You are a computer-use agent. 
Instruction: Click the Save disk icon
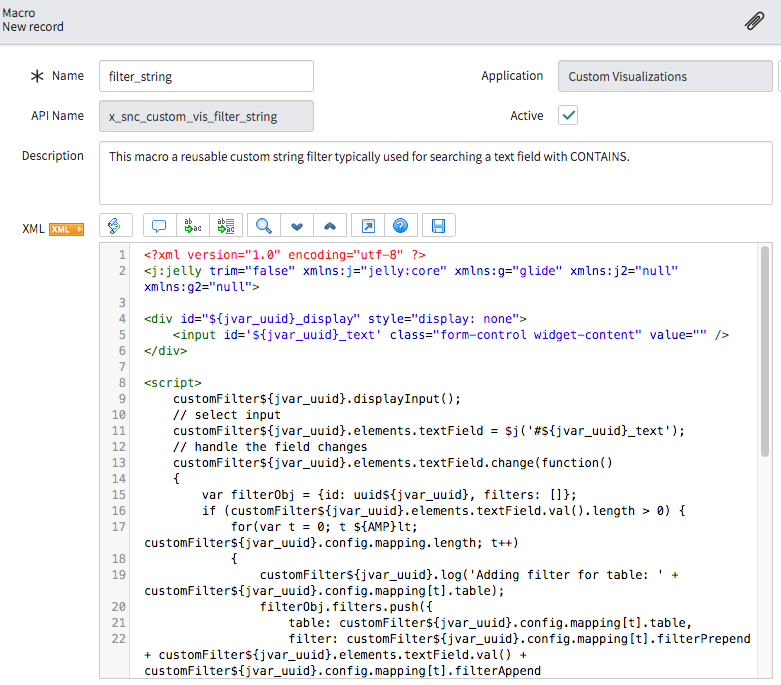pyautogui.click(x=438, y=225)
